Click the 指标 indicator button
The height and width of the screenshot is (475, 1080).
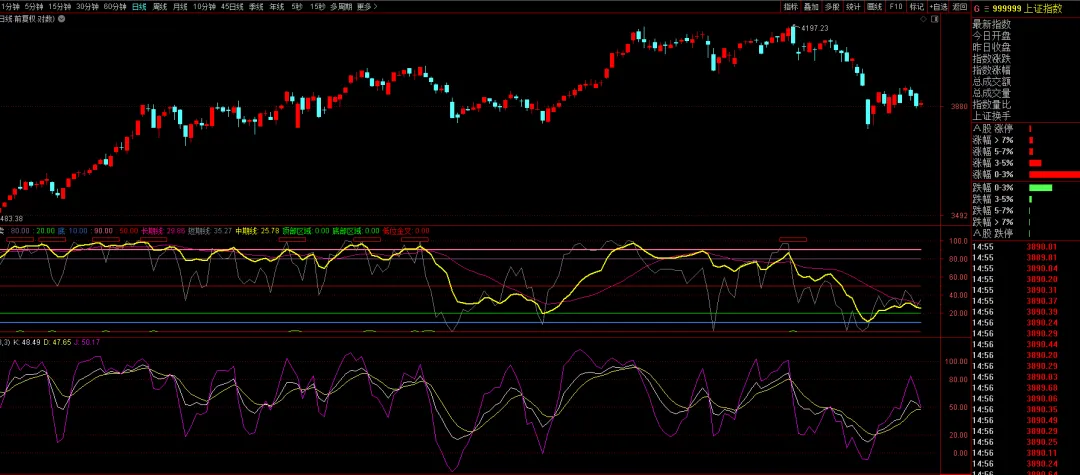[x=791, y=6]
